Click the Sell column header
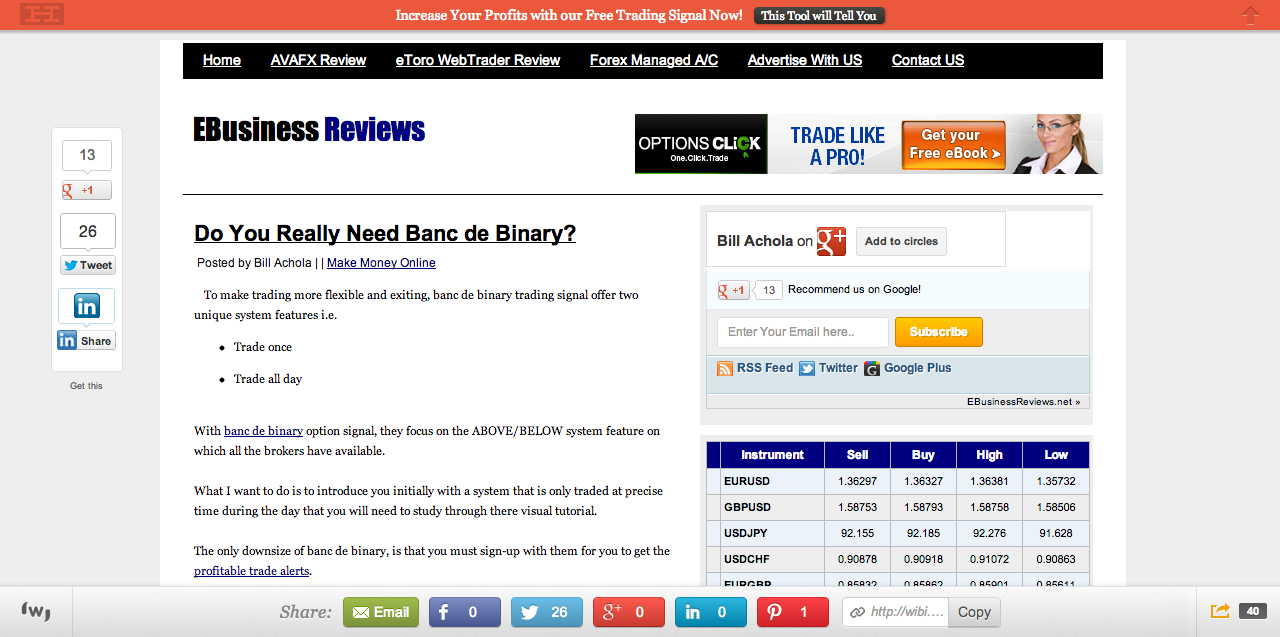The width and height of the screenshot is (1280, 637). [858, 455]
